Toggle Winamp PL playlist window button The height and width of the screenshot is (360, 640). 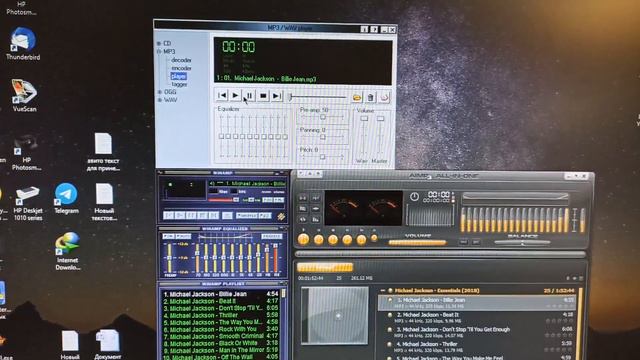pyautogui.click(x=279, y=200)
